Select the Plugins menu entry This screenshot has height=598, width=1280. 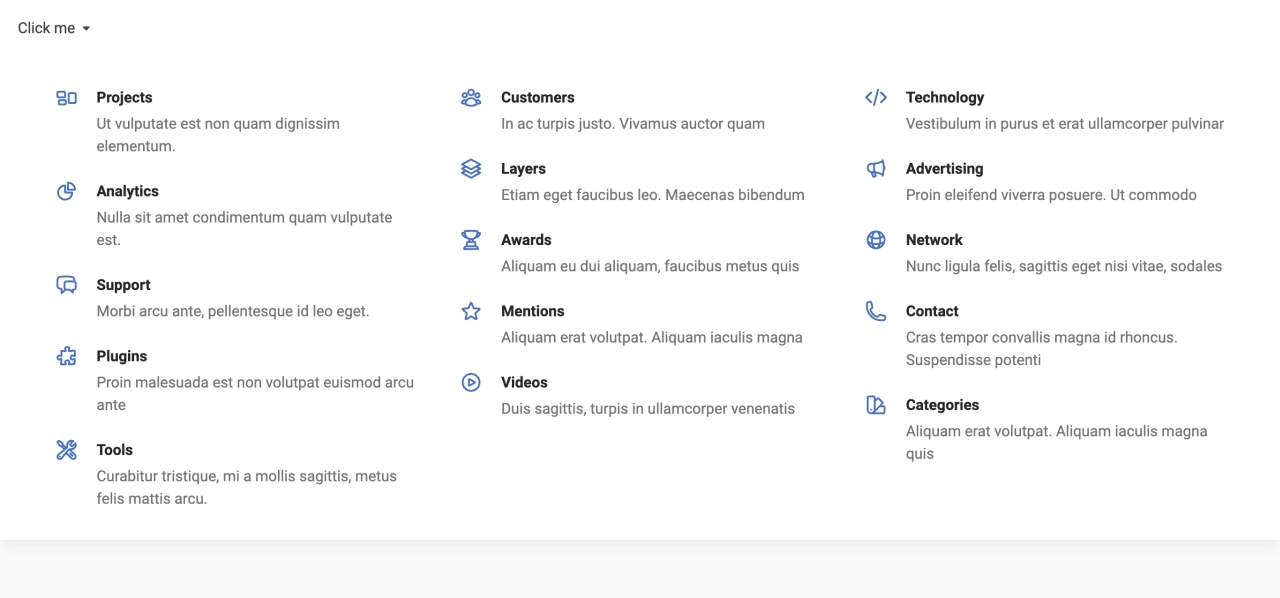[x=122, y=356]
